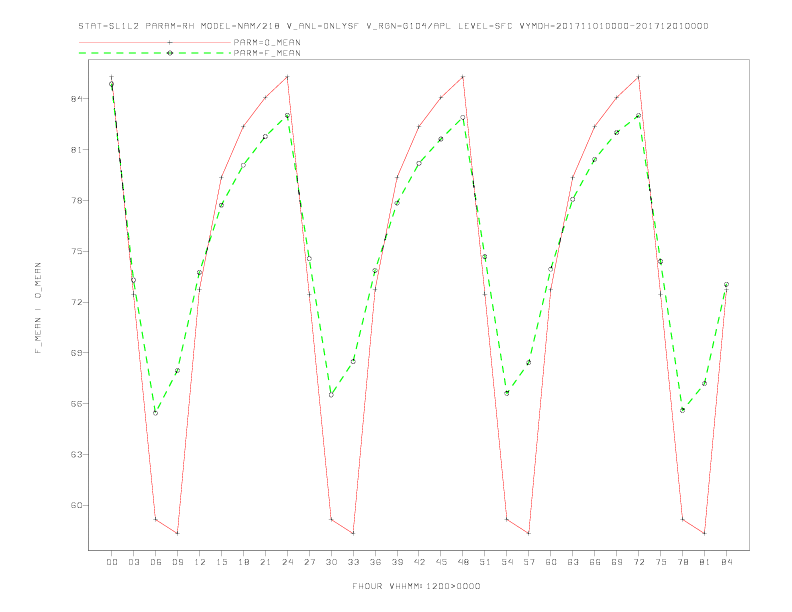Screen dimensions: 792x612
Task: Click y-axis tick label 84
Action: coord(76,99)
